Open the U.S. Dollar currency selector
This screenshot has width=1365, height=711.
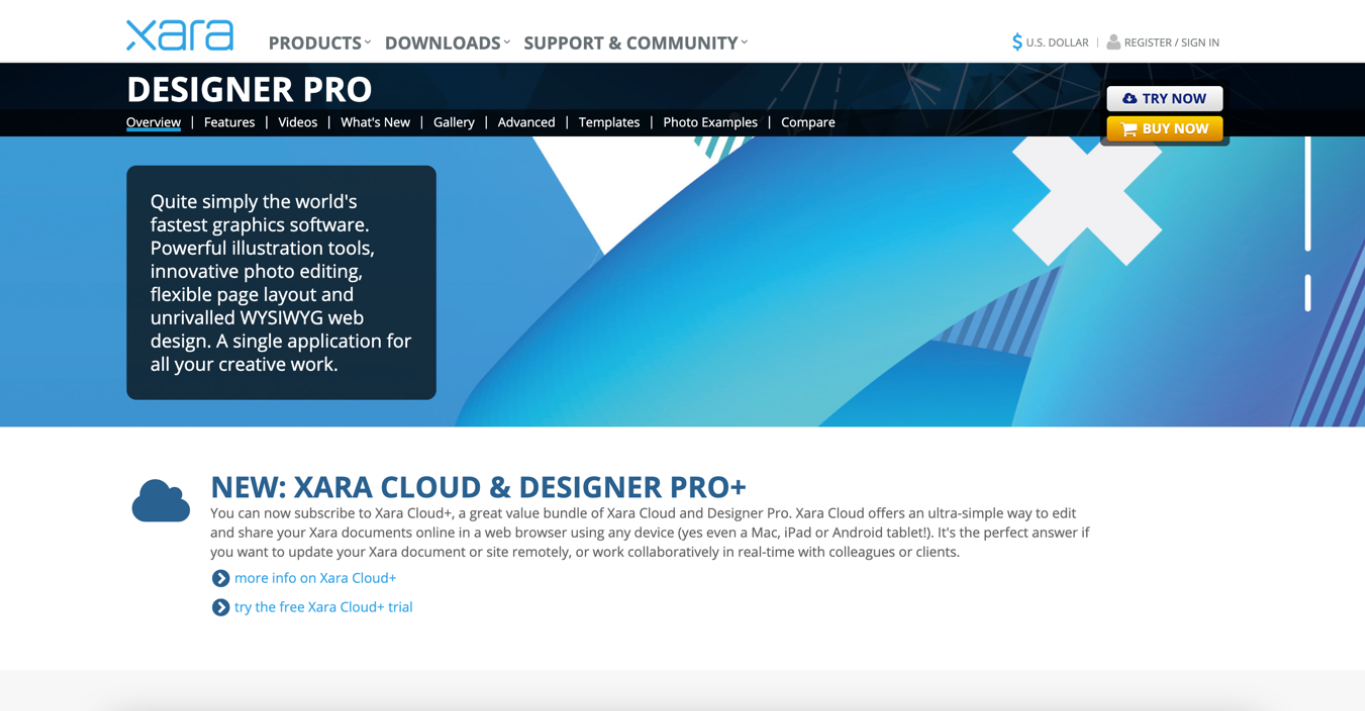coord(1050,42)
